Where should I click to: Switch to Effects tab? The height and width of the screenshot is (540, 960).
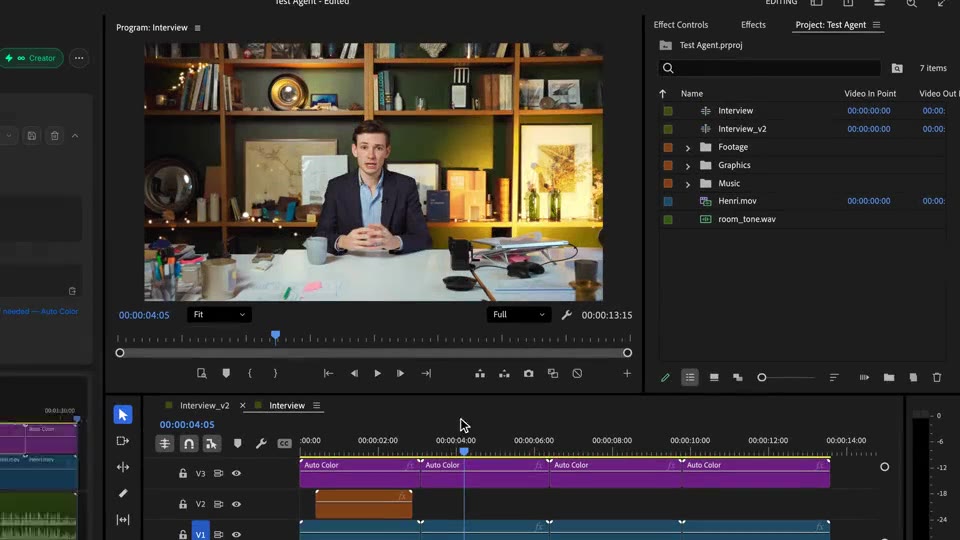(753, 25)
